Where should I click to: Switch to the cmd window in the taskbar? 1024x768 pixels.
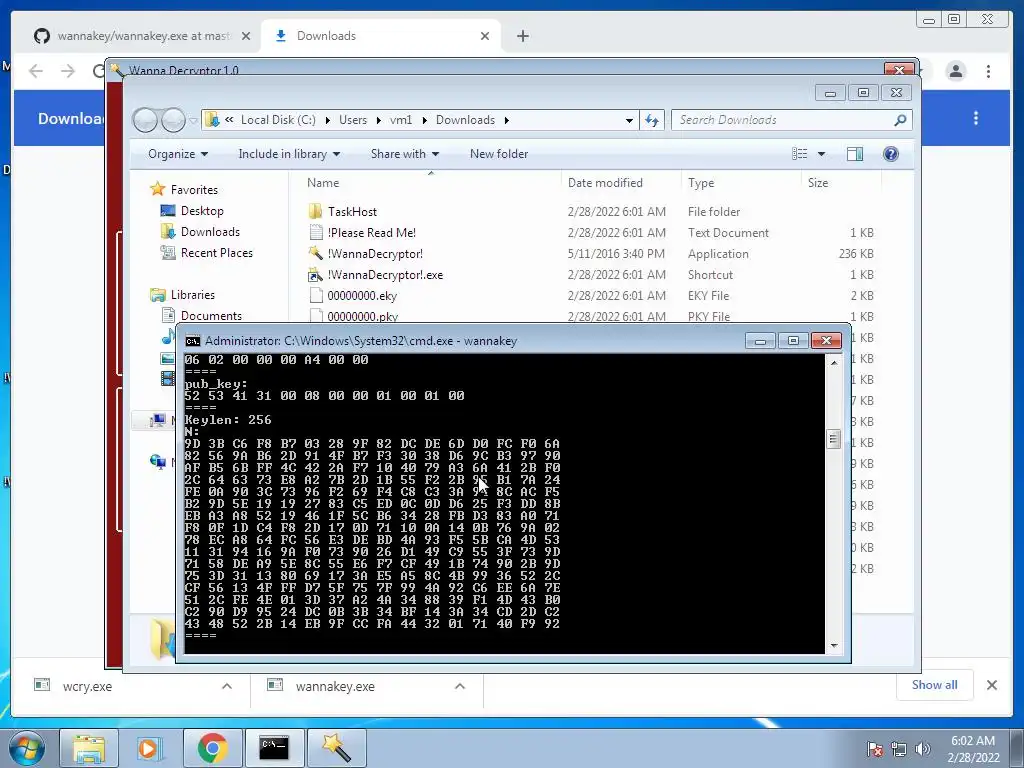point(274,748)
